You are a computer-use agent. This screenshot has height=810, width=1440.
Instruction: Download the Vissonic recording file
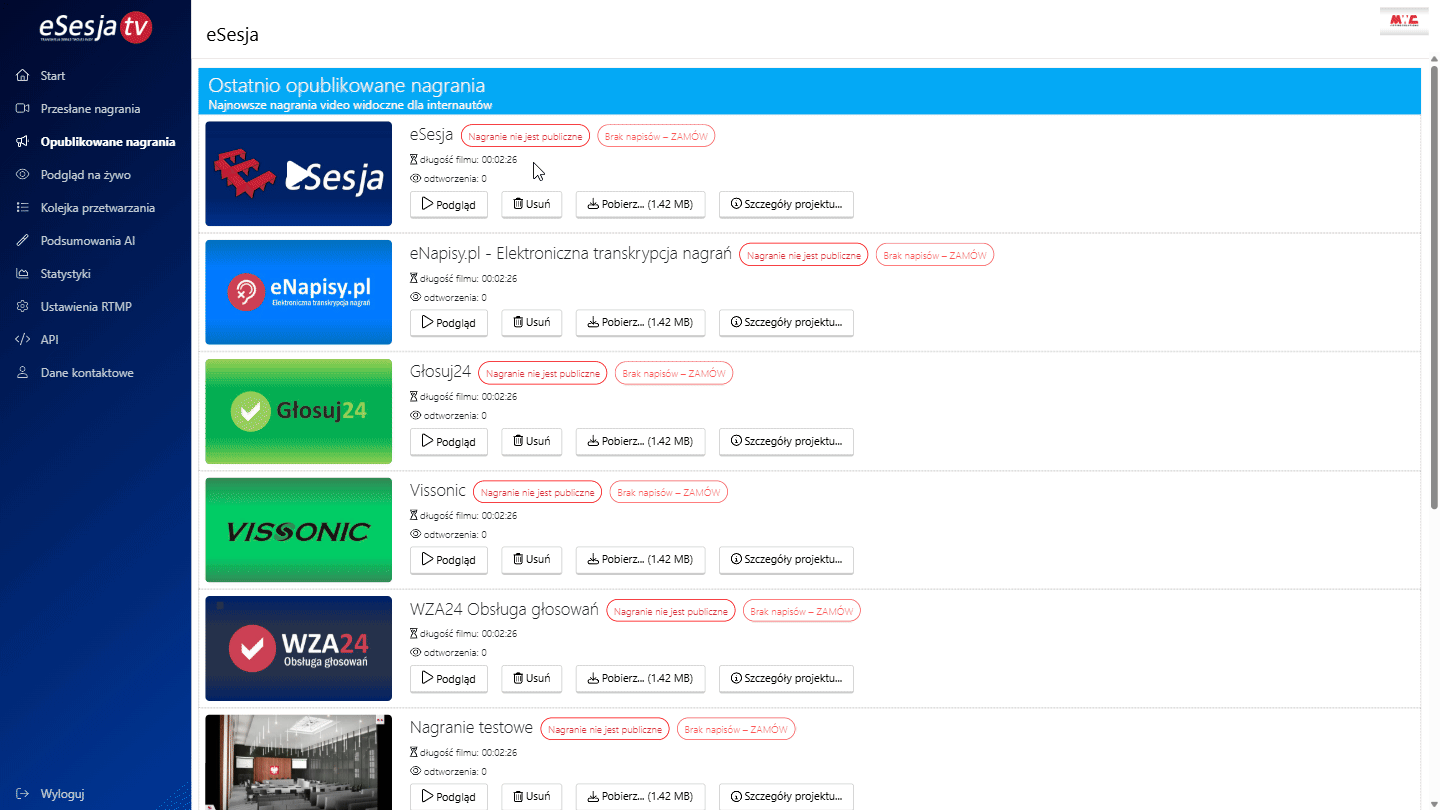tap(640, 559)
